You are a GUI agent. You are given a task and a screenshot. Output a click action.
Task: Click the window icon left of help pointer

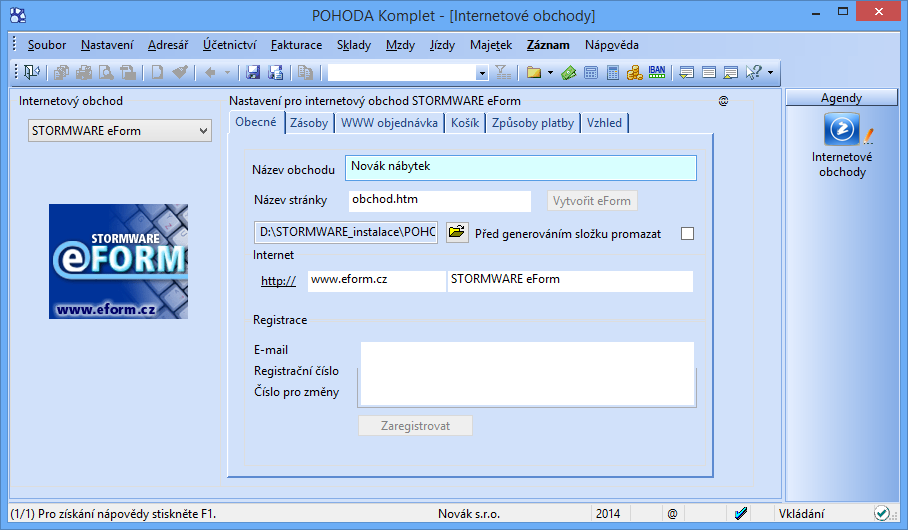tap(731, 72)
